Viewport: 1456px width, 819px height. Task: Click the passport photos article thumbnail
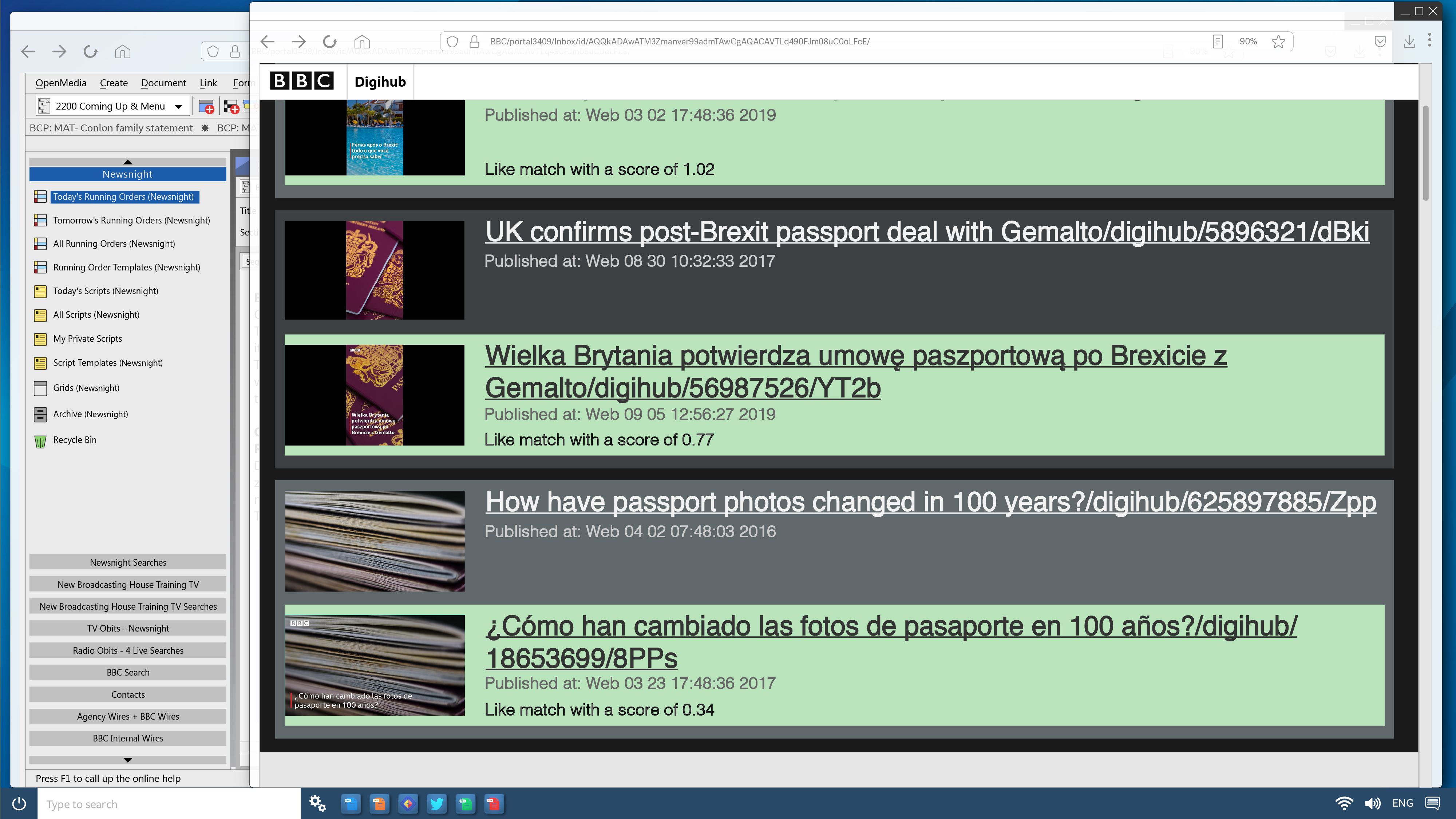(375, 541)
